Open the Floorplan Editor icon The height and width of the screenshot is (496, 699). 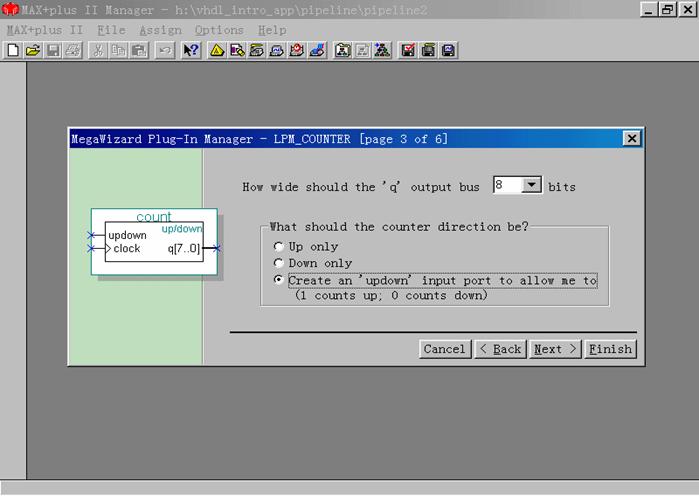click(x=237, y=50)
